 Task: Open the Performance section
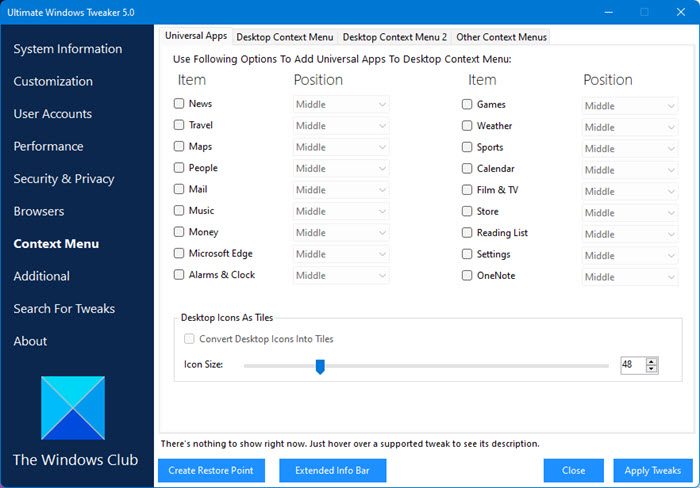[48, 146]
